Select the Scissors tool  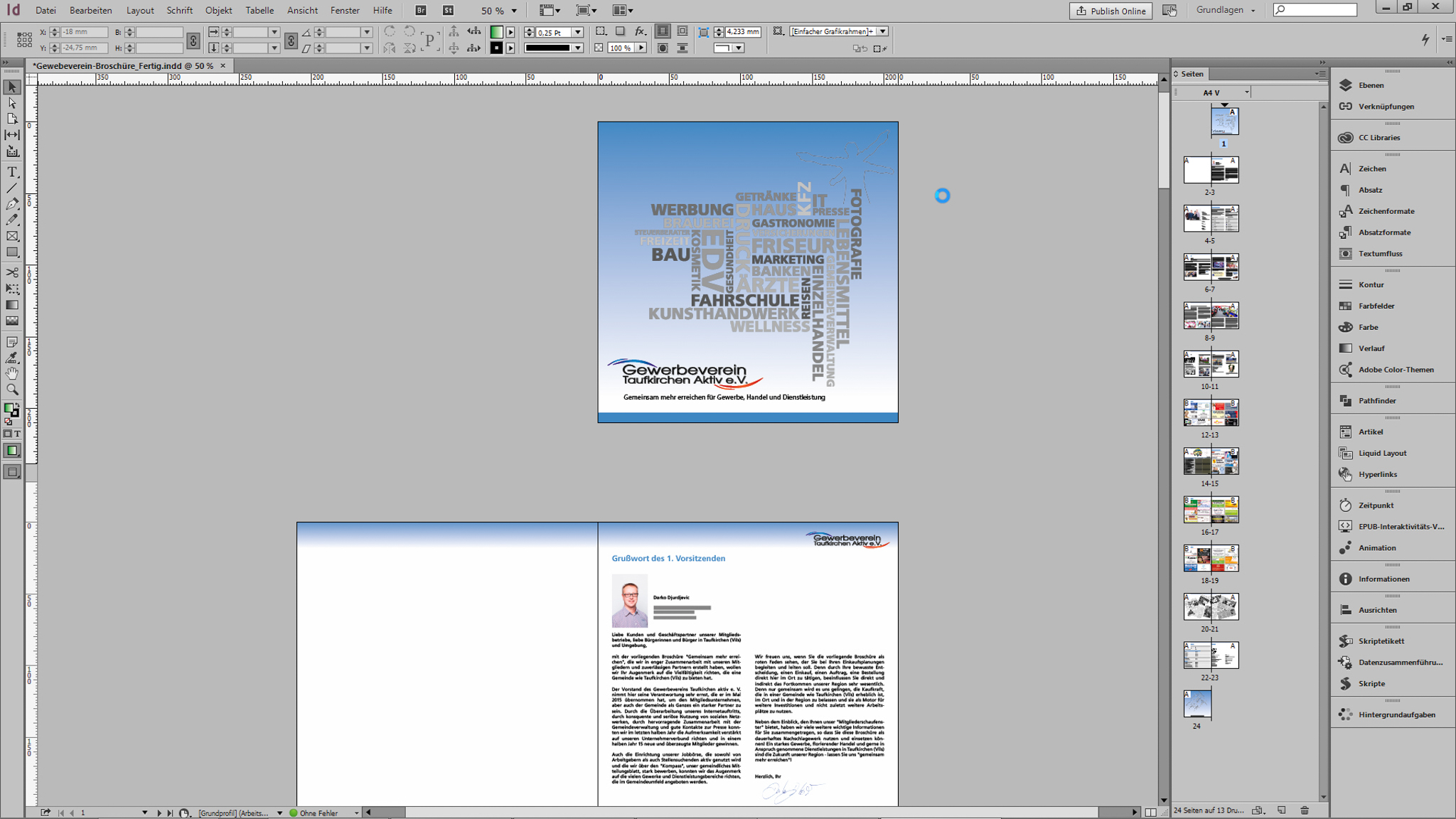[x=12, y=272]
